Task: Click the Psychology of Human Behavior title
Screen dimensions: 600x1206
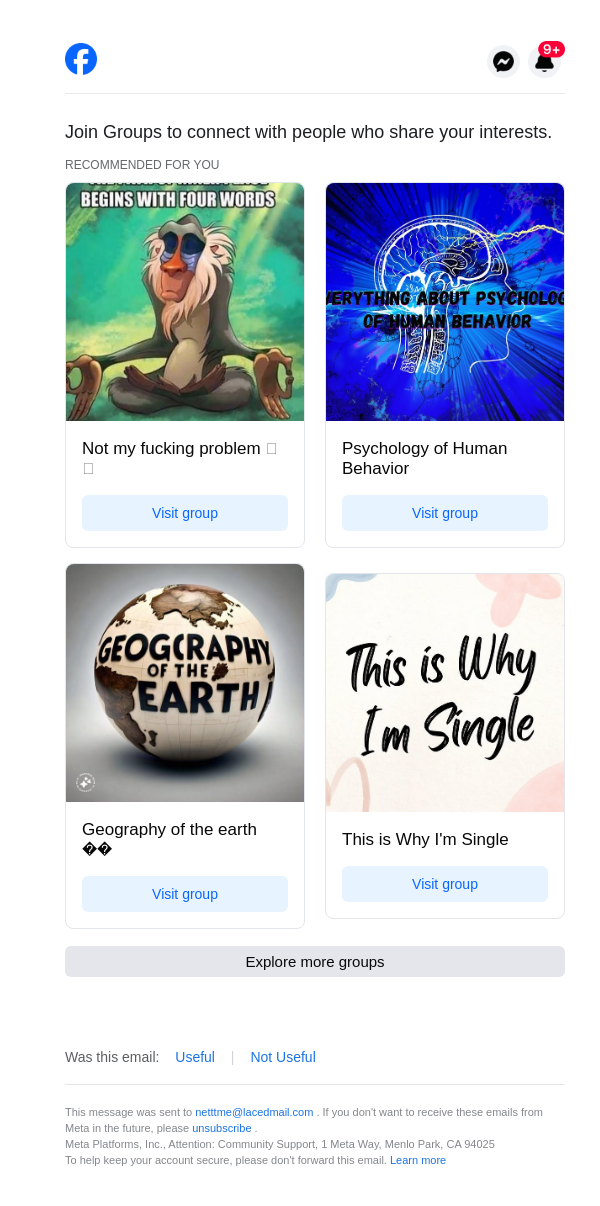Action: point(424,458)
